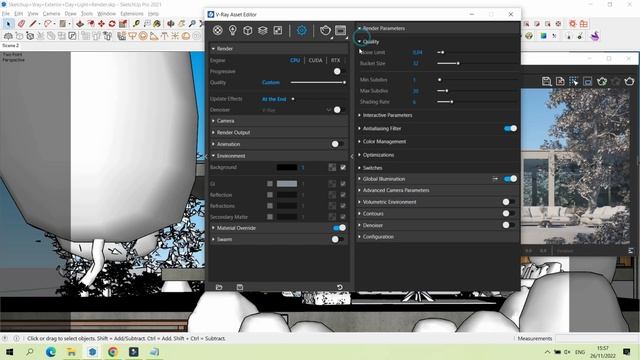The width and height of the screenshot is (640, 360).
Task: Collapse the Render section
Action: [x=279, y=49]
